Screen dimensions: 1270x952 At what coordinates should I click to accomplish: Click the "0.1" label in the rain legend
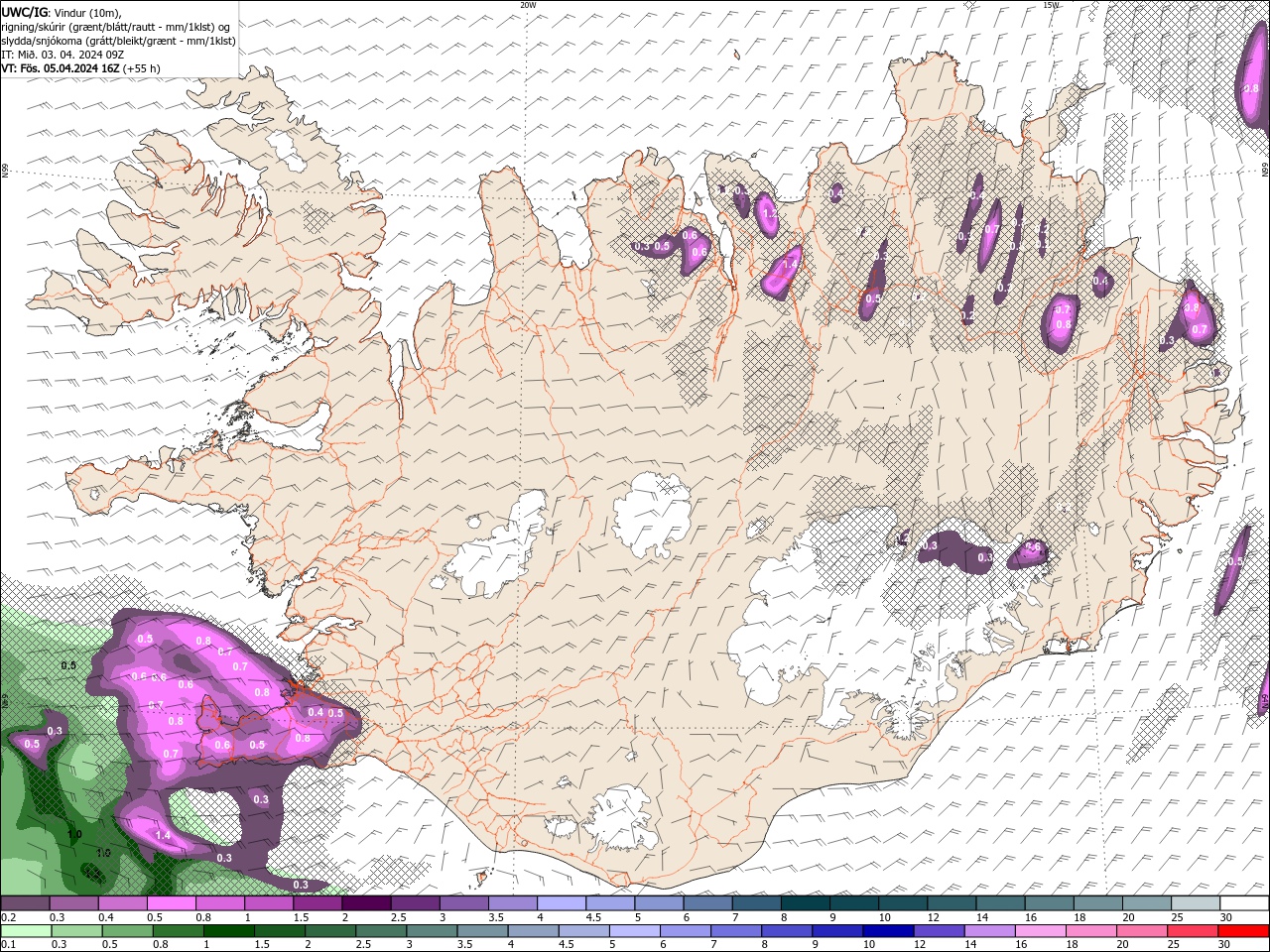[9, 944]
